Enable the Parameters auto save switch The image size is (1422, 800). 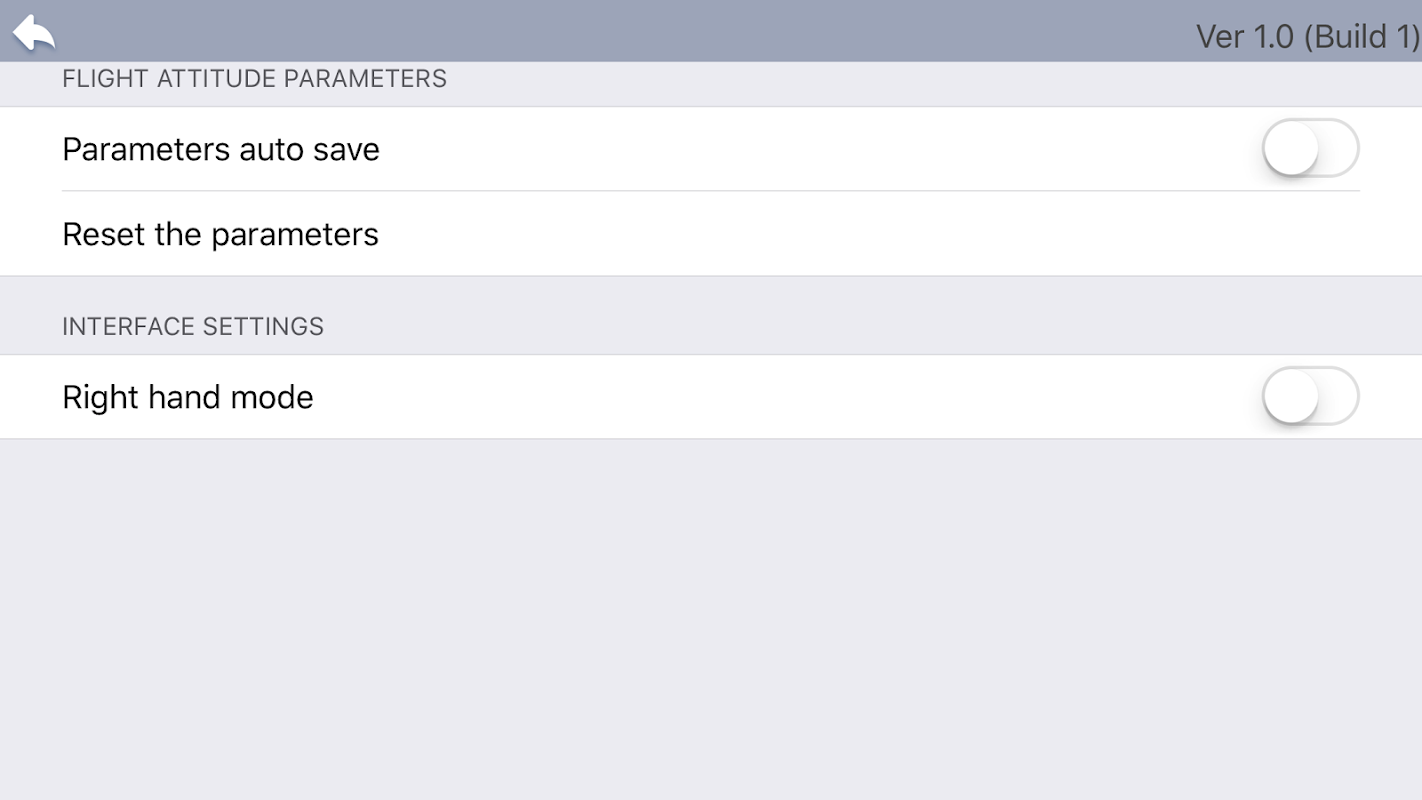click(1309, 148)
